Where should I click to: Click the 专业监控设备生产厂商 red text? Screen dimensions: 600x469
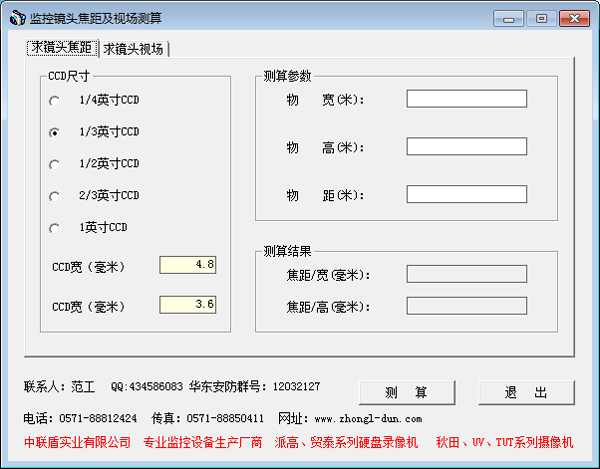pos(202,442)
